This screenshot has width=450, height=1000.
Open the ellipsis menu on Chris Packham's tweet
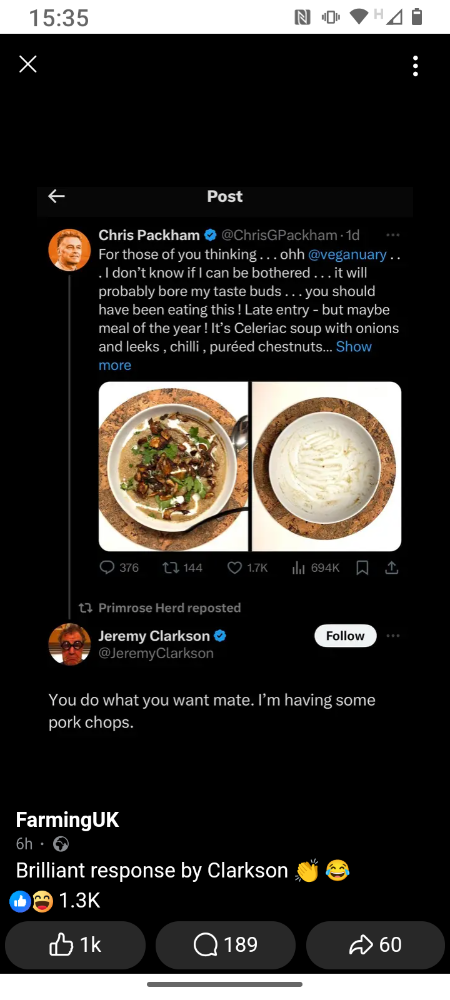[x=393, y=235]
